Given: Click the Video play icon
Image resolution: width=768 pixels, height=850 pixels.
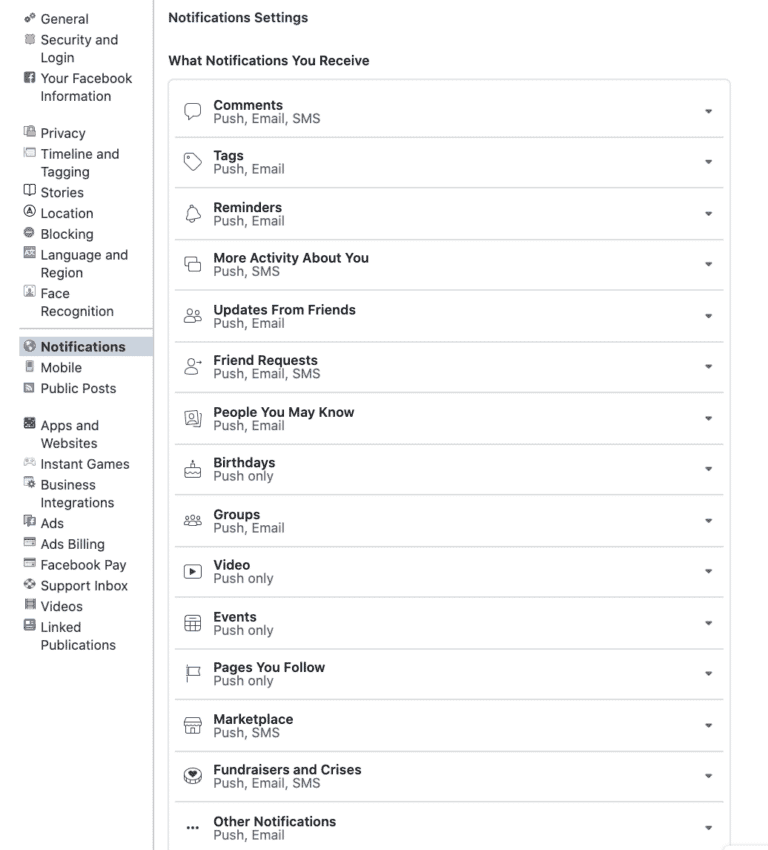Looking at the screenshot, I should coord(193,572).
